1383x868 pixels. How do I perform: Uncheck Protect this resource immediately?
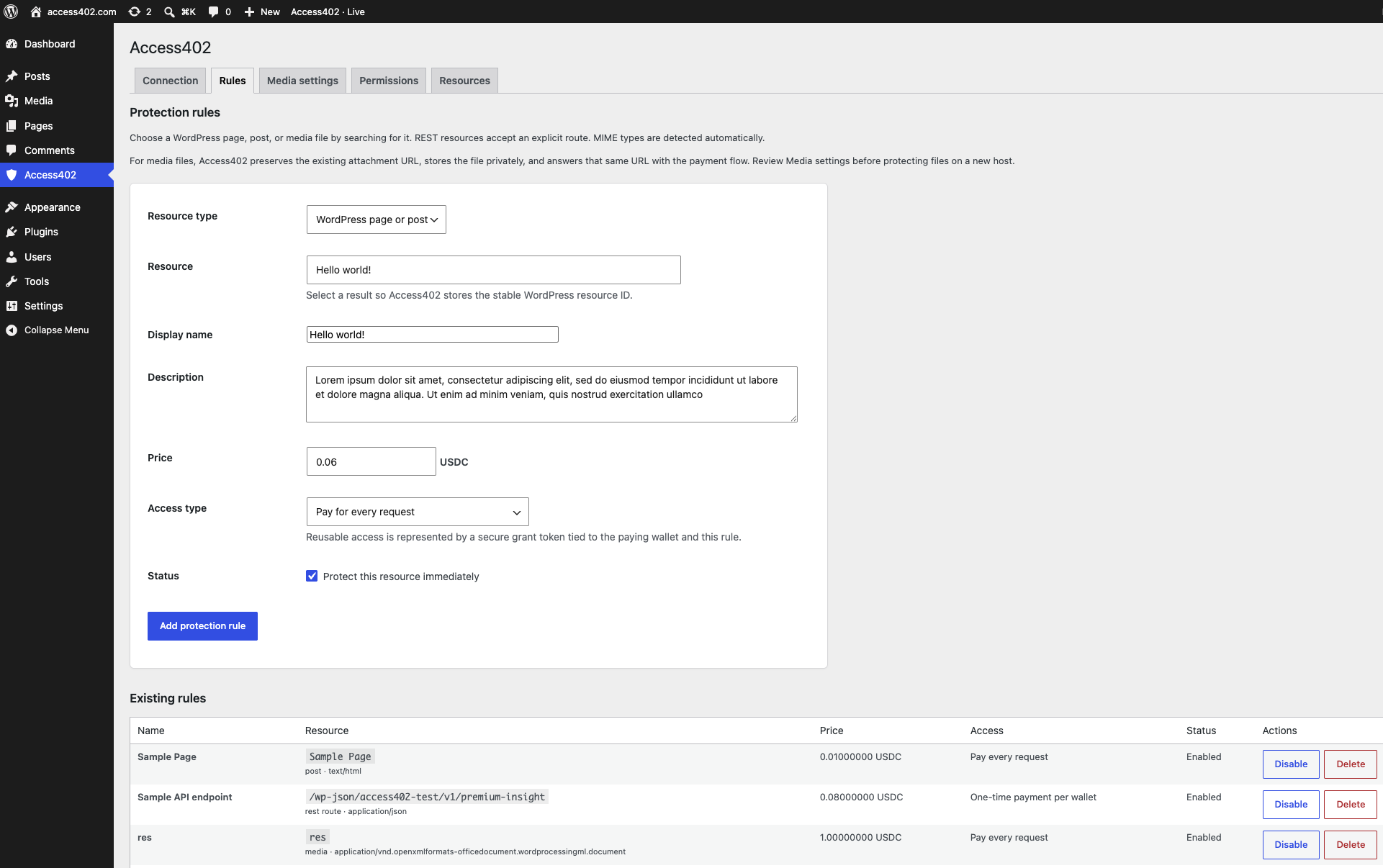(x=312, y=576)
